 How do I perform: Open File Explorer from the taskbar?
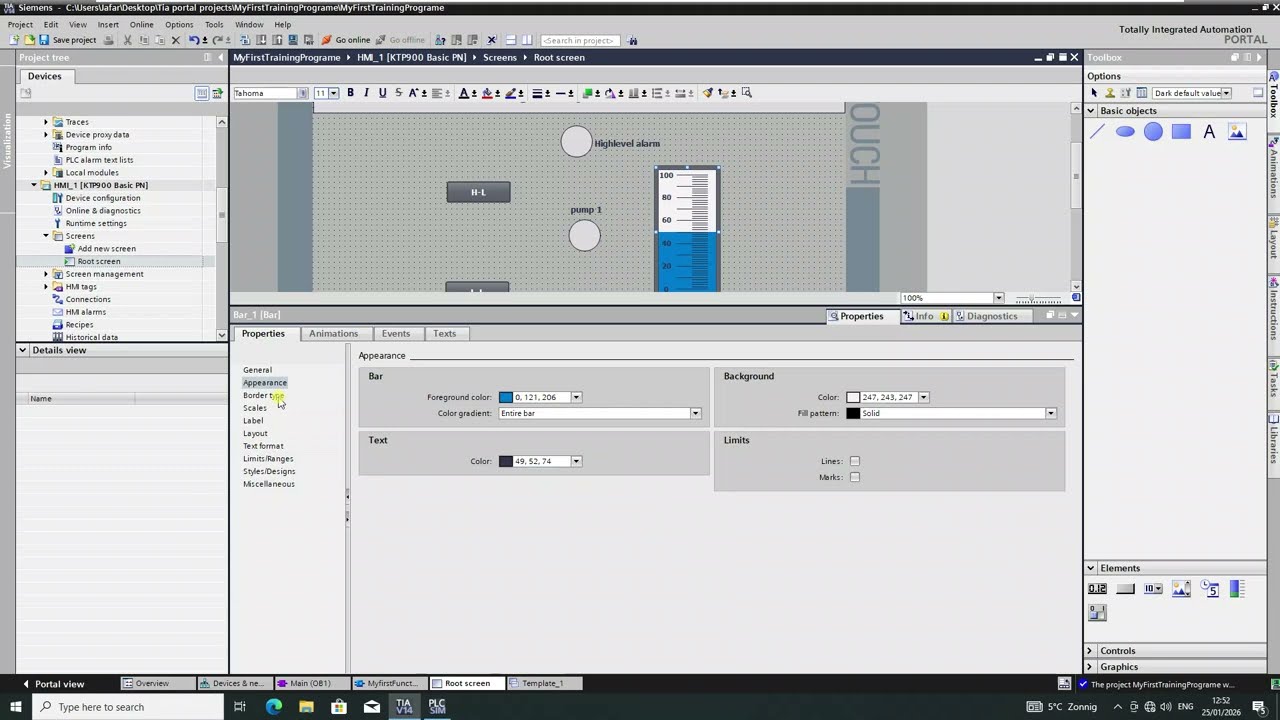306,707
